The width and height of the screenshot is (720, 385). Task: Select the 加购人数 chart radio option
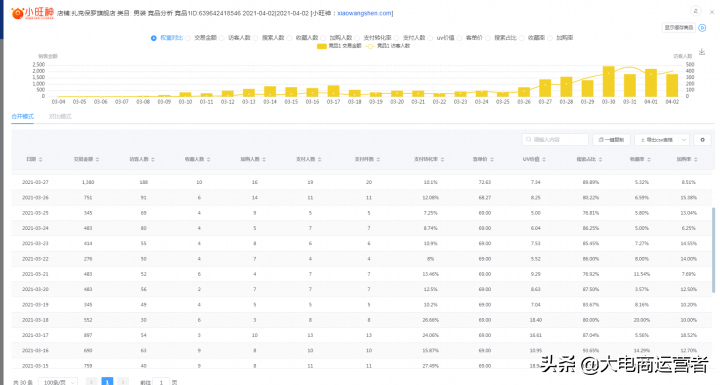[x=323, y=38]
